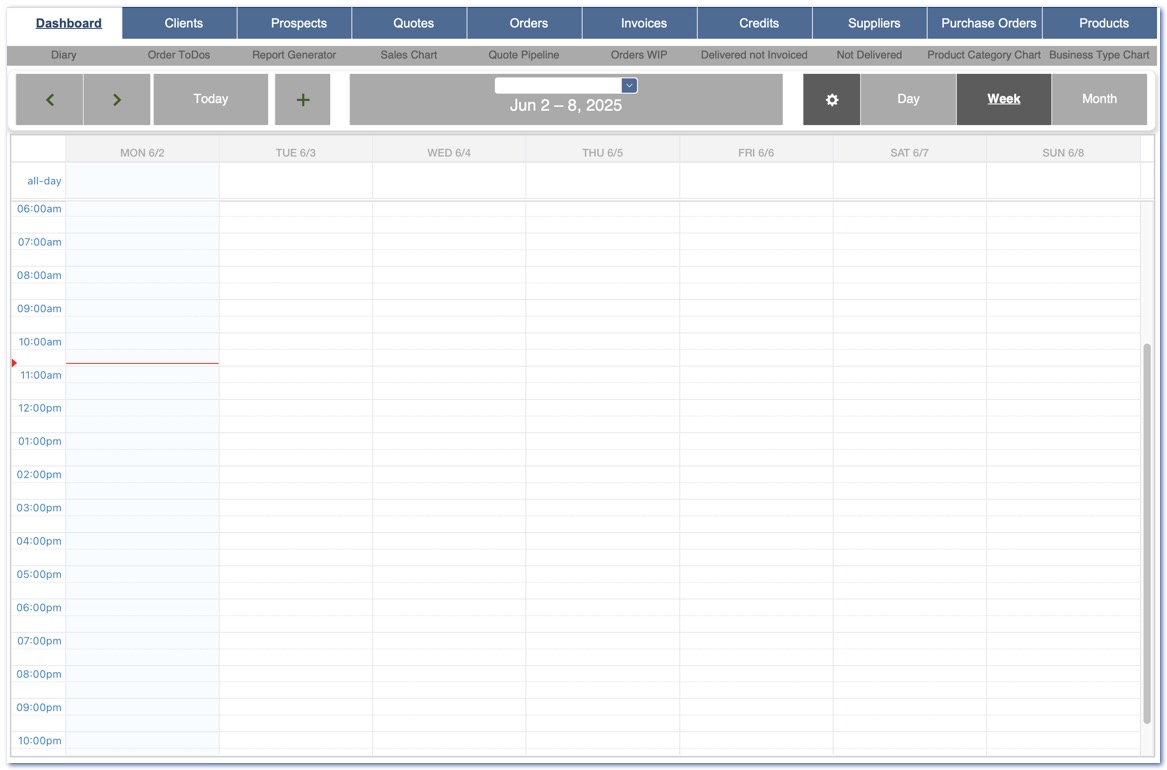Advance to next week with right arrow
The image size is (1167, 770).
coord(117,99)
